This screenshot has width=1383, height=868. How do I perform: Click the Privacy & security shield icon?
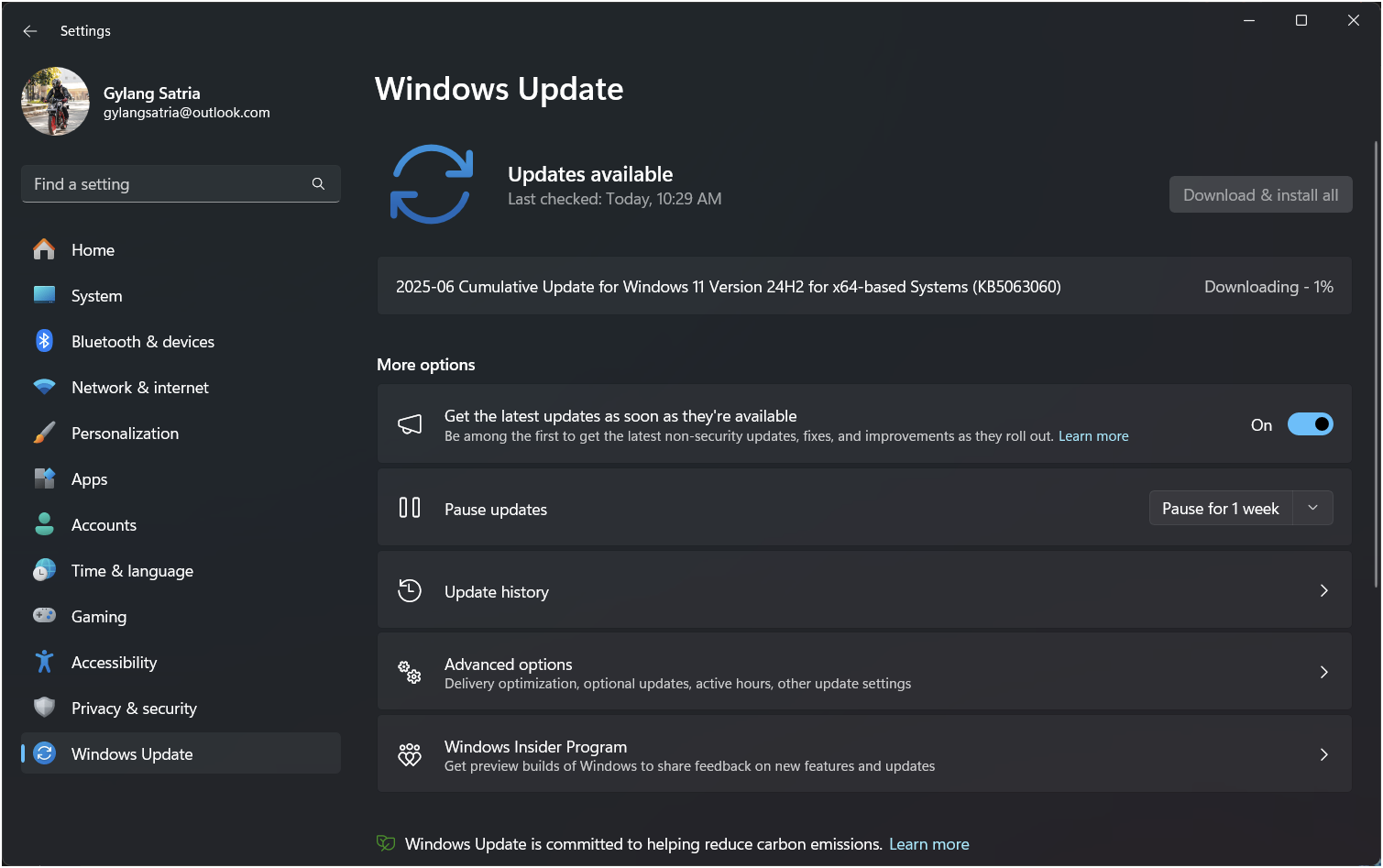tap(44, 708)
